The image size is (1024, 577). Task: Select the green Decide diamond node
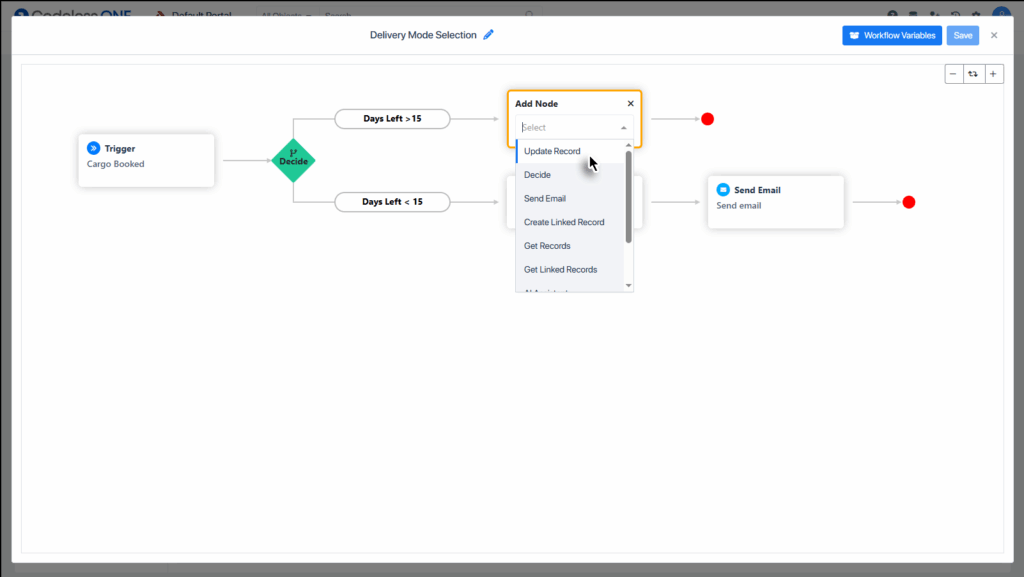[293, 160]
